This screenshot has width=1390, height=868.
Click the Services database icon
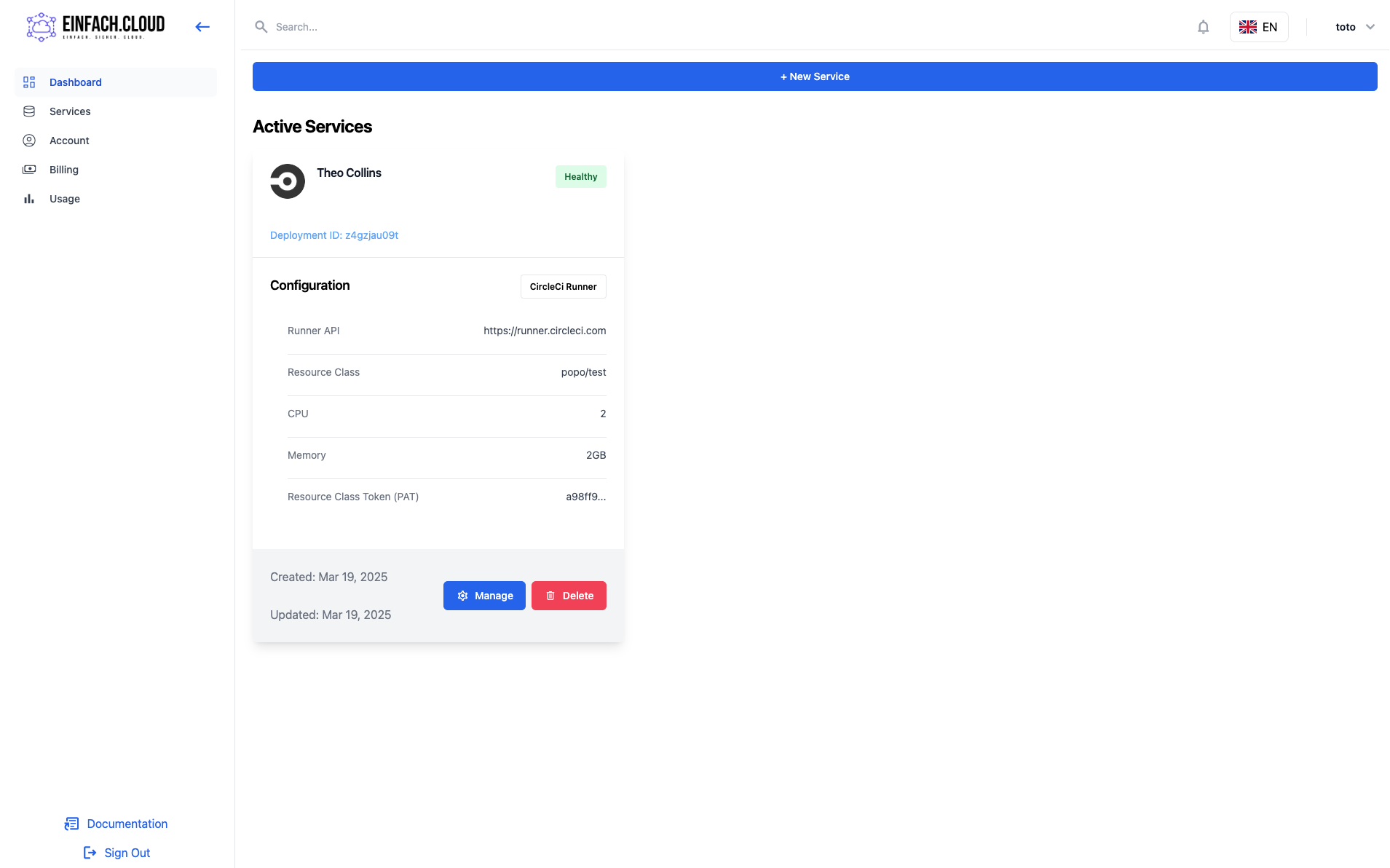(29, 111)
